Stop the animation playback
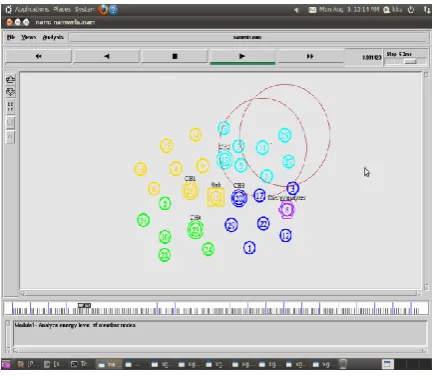Viewport: 437px width, 380px height. [x=175, y=56]
